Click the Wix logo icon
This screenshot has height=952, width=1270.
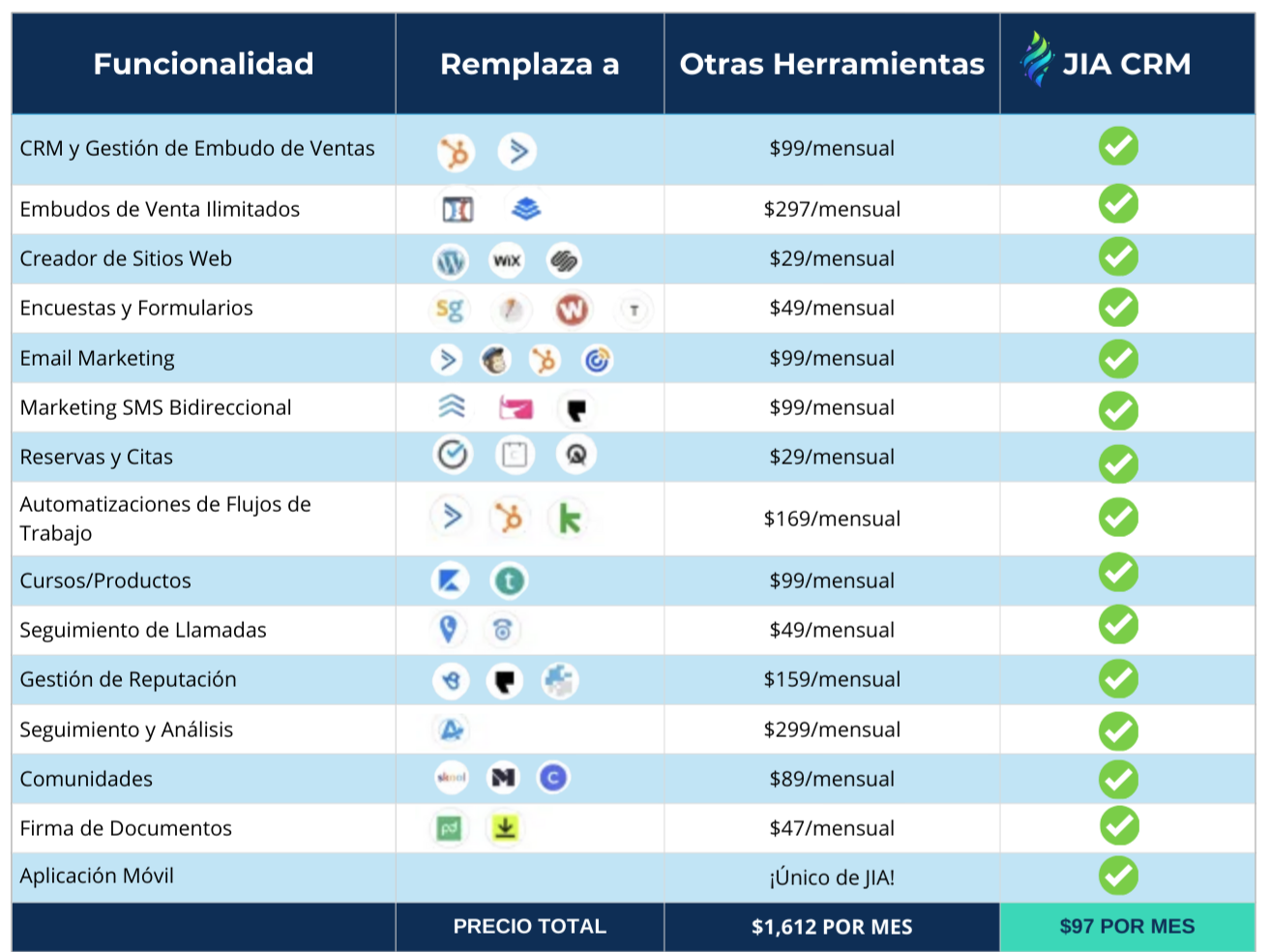[x=507, y=260]
